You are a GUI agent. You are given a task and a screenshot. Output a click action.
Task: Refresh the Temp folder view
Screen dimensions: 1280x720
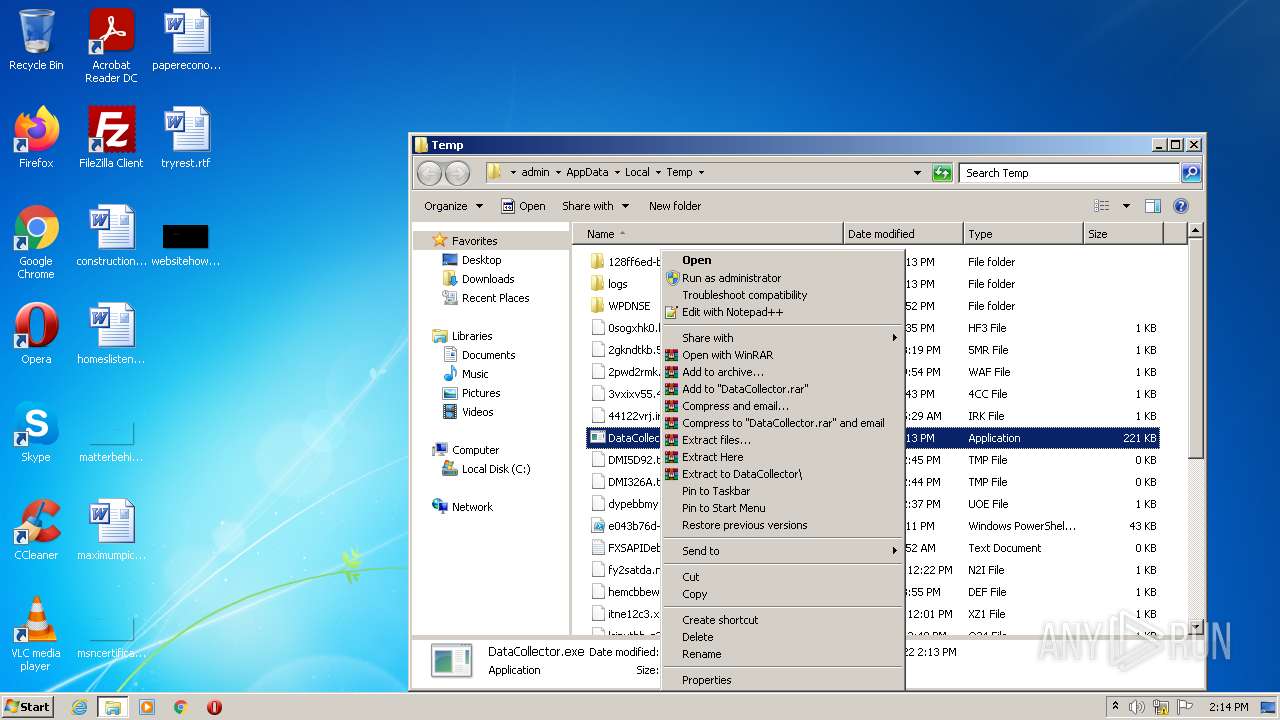pyautogui.click(x=941, y=173)
